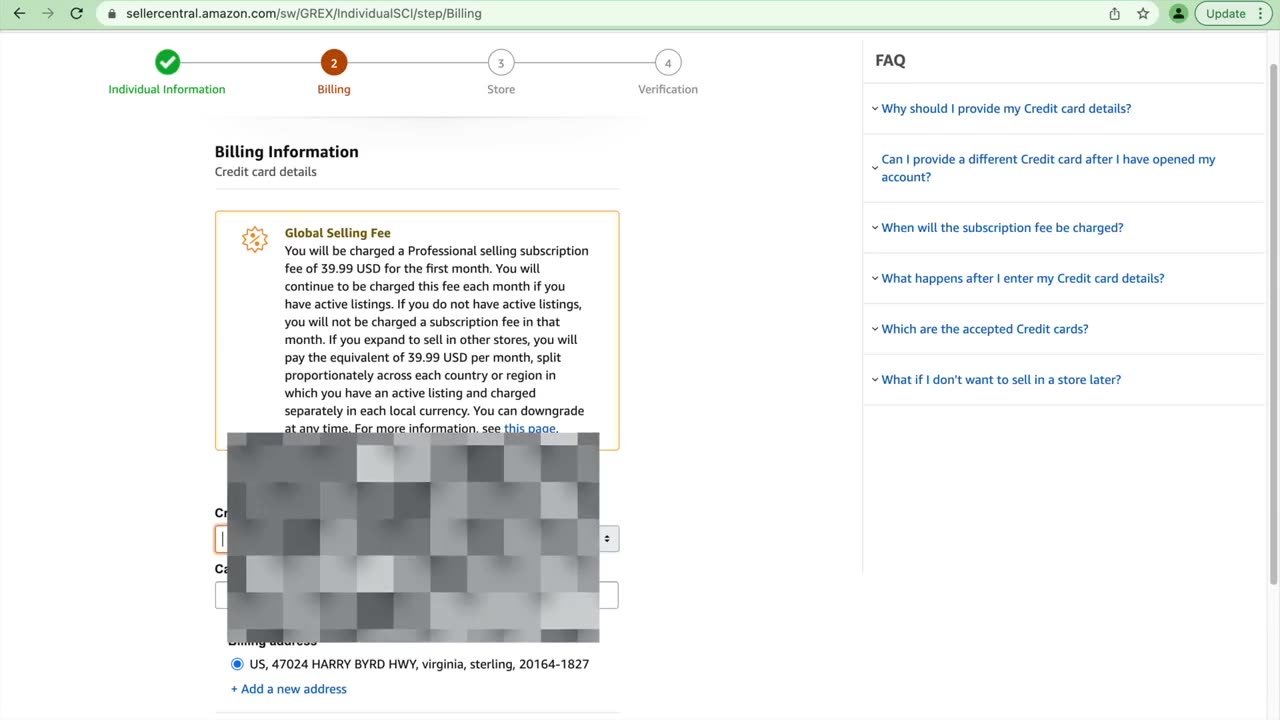The height and width of the screenshot is (720, 1280).
Task: Click the Global Selling Fee badge icon
Action: pyautogui.click(x=255, y=240)
